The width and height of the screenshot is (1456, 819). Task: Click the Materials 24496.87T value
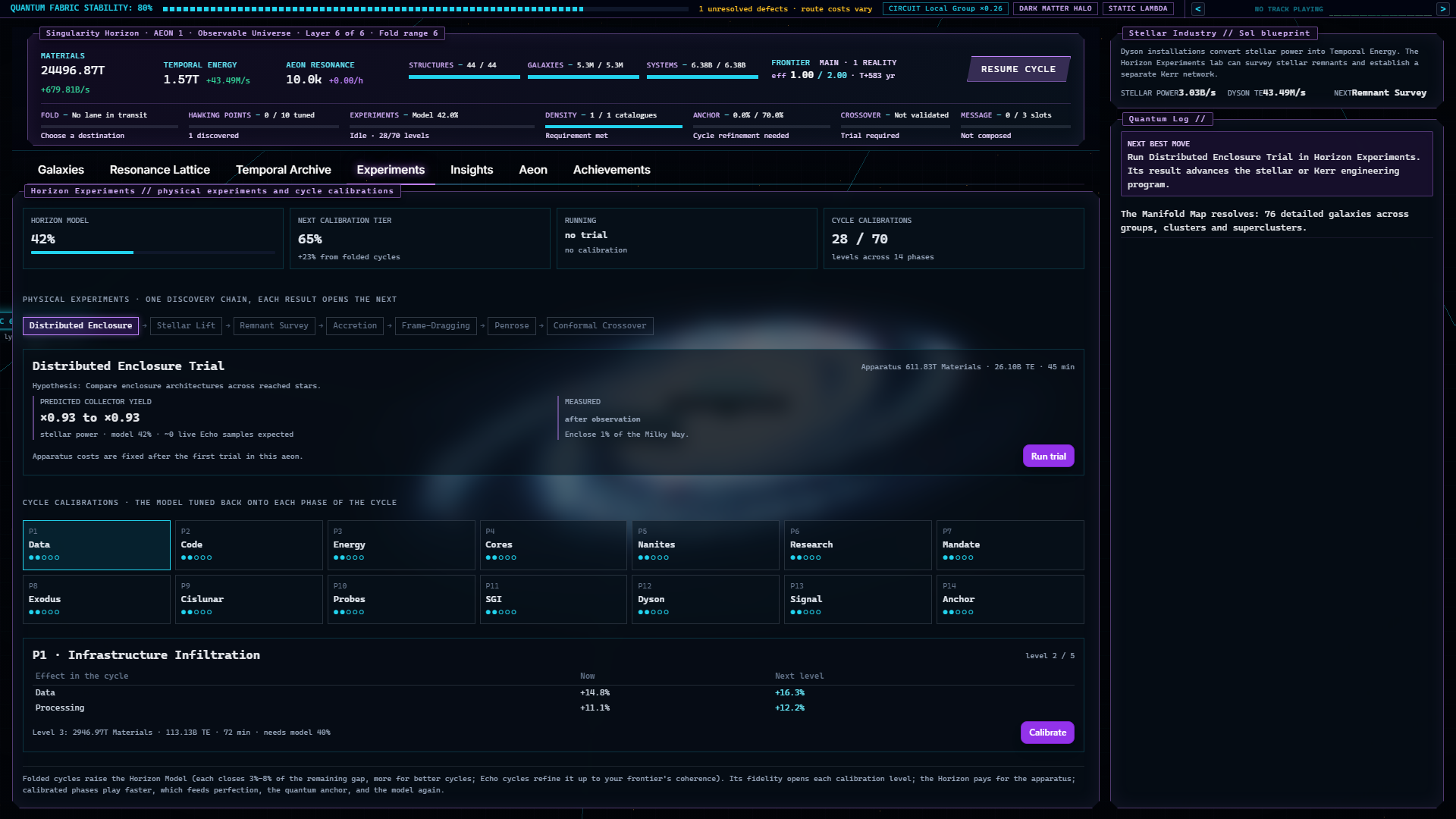coord(73,71)
